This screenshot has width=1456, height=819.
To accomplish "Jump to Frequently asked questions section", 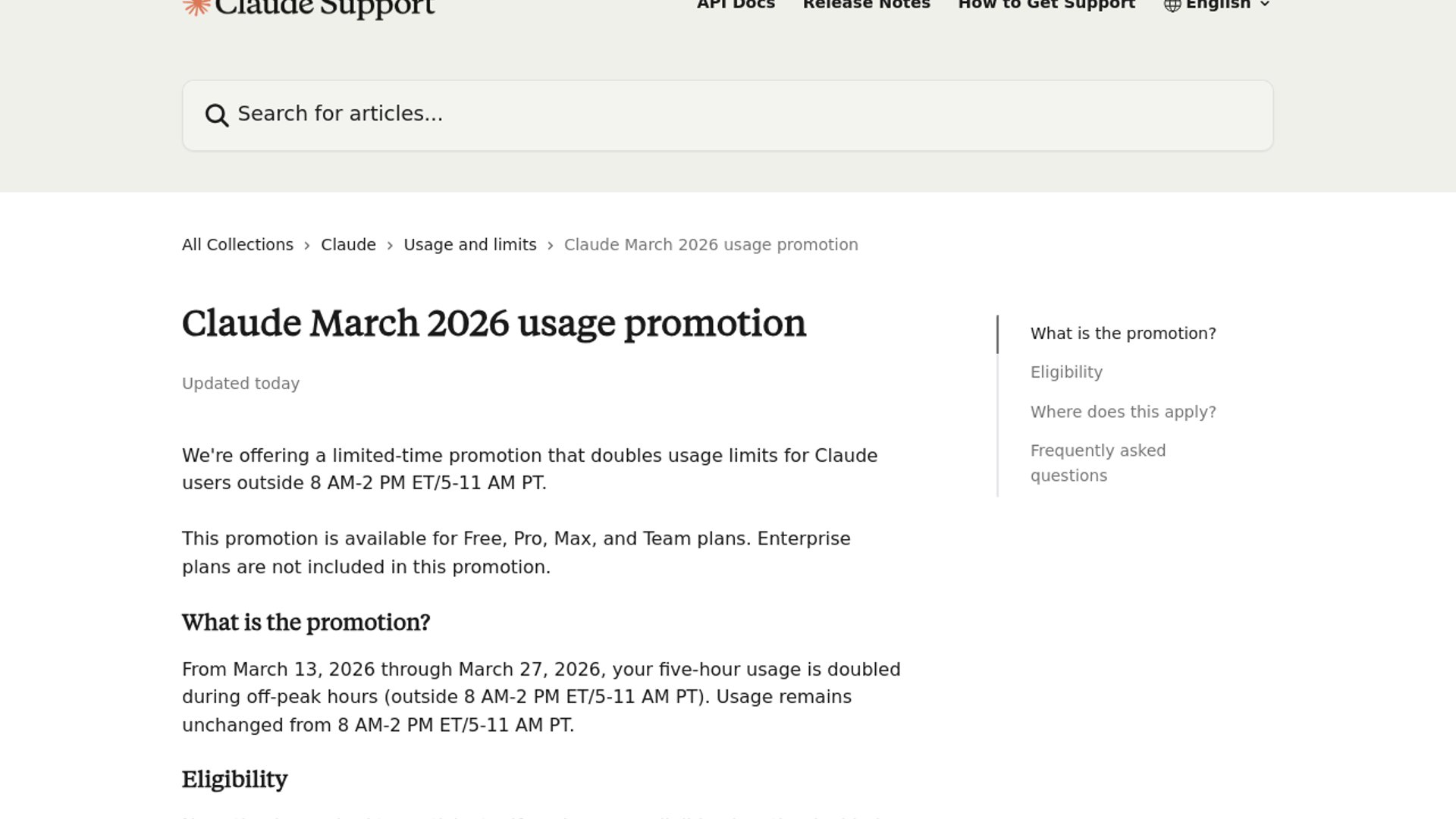I will (1097, 463).
